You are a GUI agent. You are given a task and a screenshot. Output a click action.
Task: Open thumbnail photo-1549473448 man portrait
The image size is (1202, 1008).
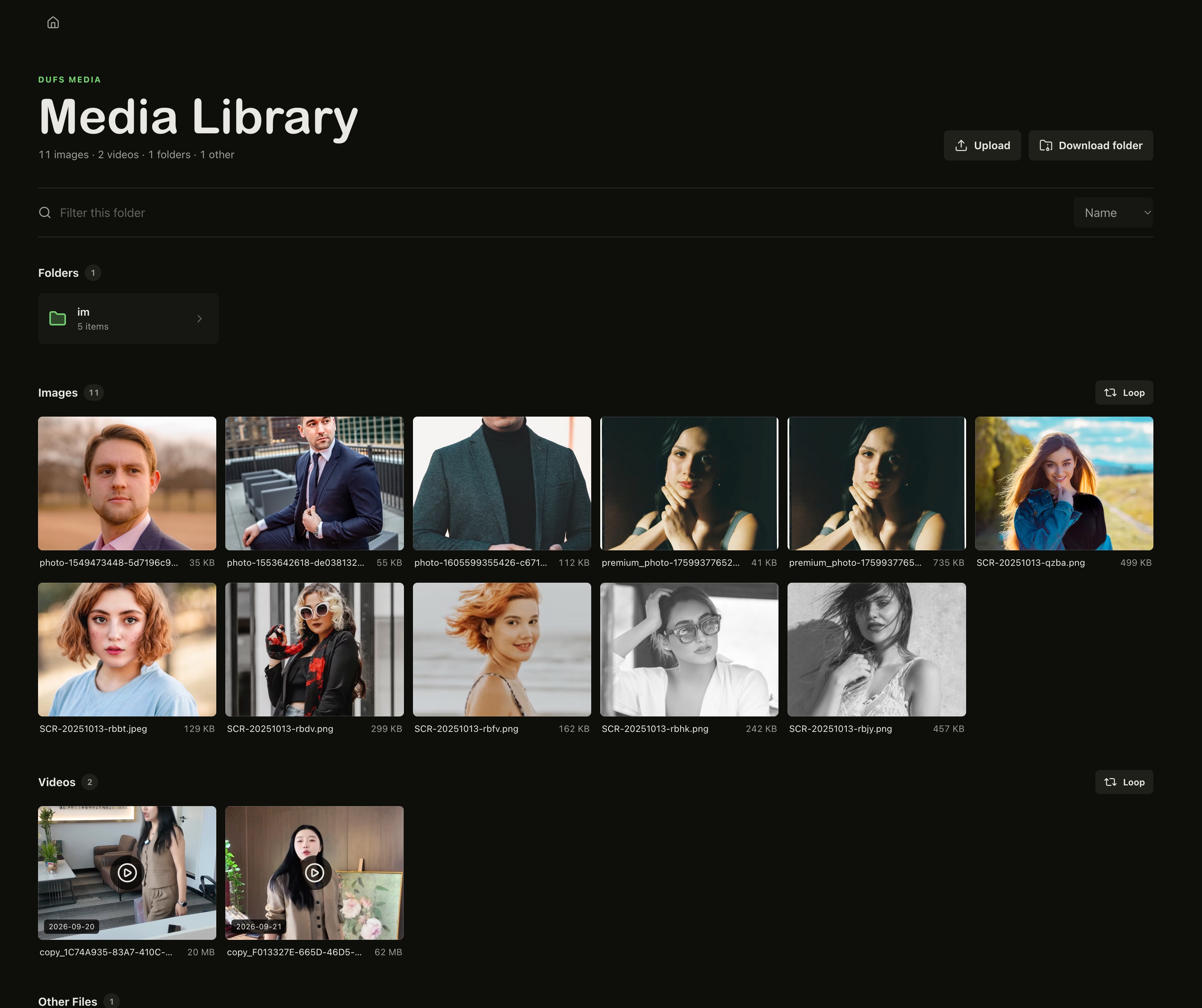tap(127, 483)
